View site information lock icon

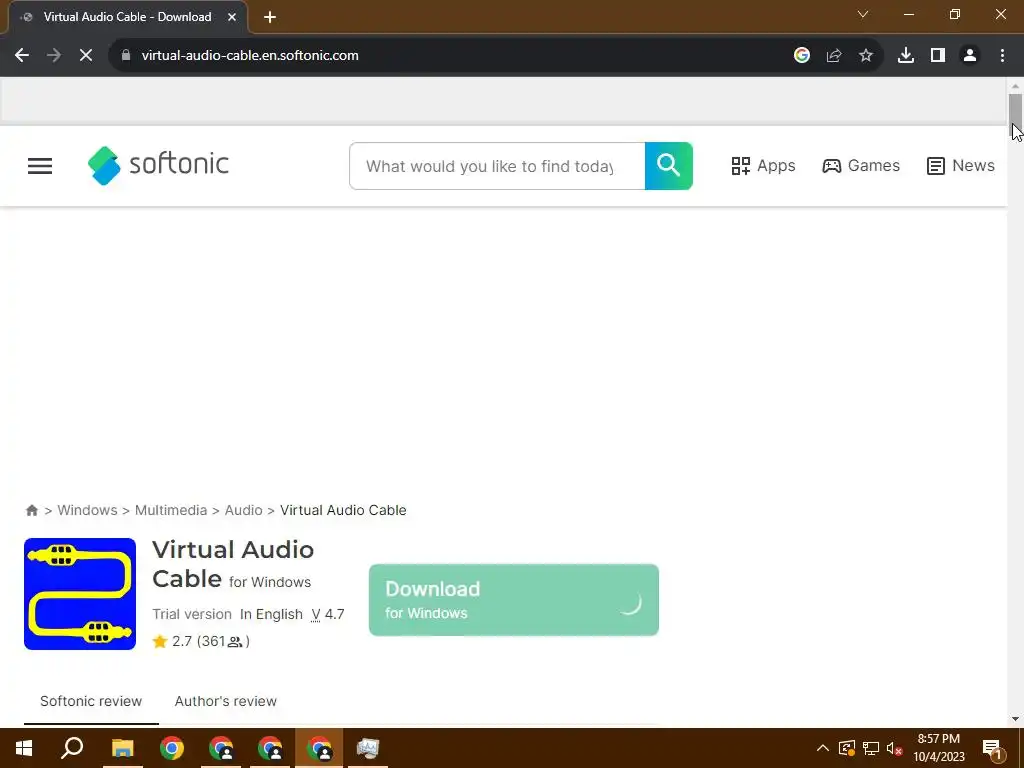click(x=126, y=56)
